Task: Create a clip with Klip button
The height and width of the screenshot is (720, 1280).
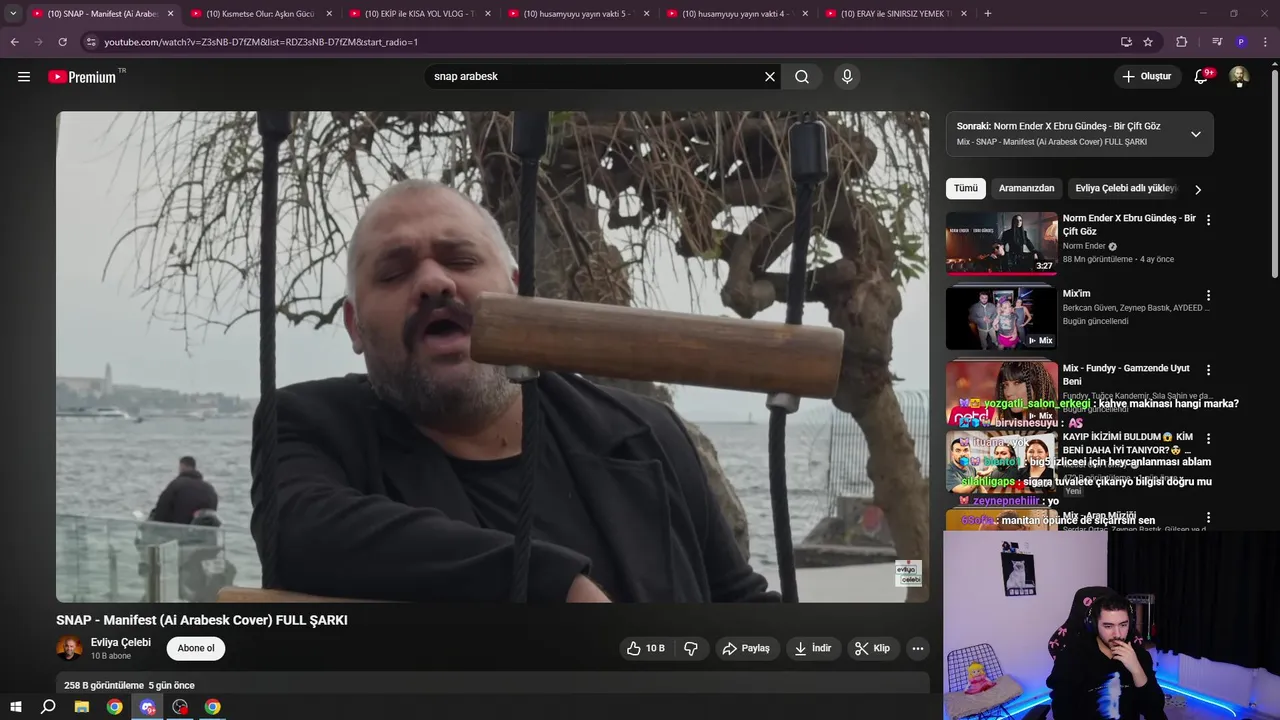Action: point(872,648)
